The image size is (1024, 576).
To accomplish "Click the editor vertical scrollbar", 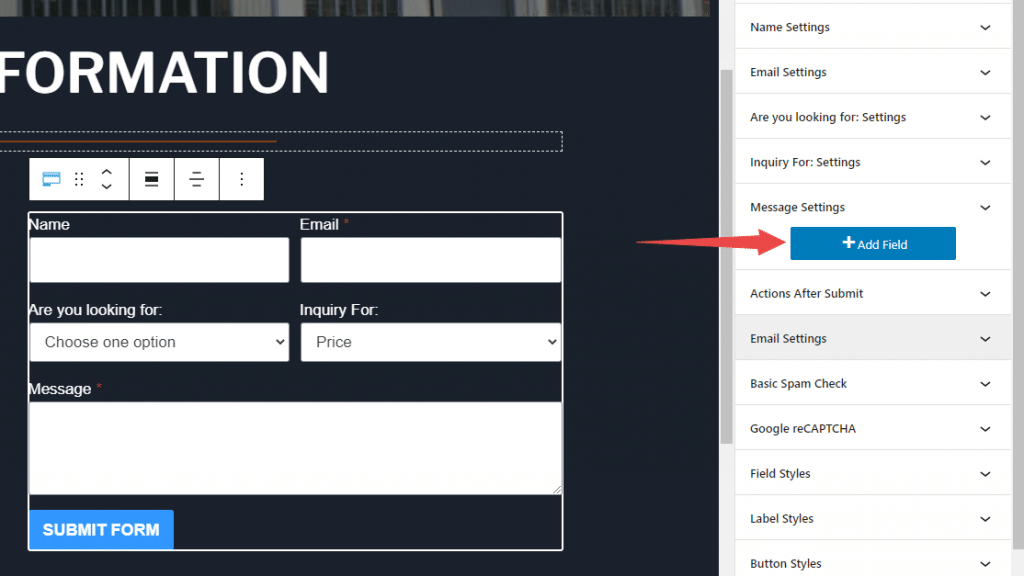I will [726, 257].
